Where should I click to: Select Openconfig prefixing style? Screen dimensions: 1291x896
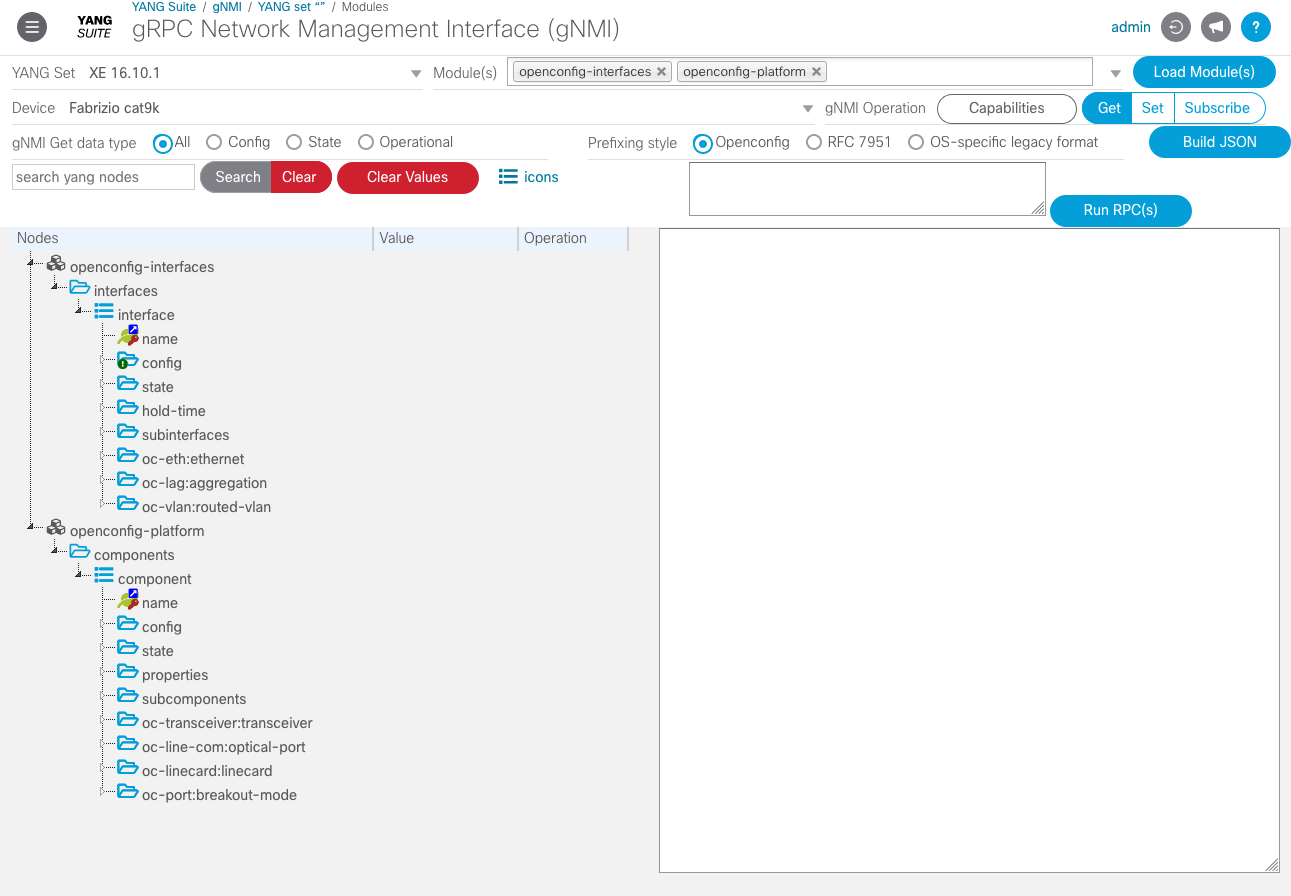click(x=703, y=143)
